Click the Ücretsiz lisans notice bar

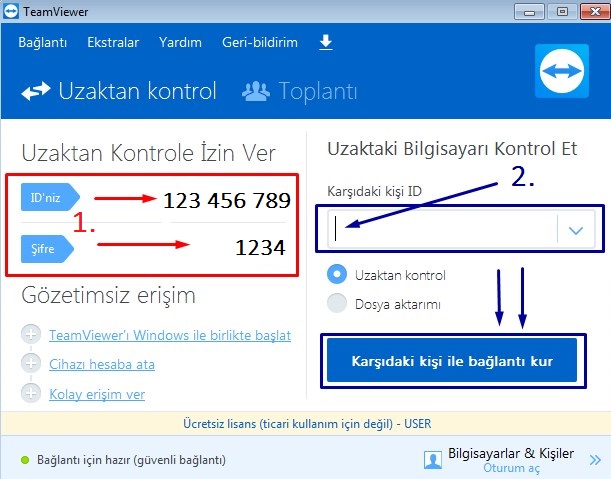(x=306, y=423)
